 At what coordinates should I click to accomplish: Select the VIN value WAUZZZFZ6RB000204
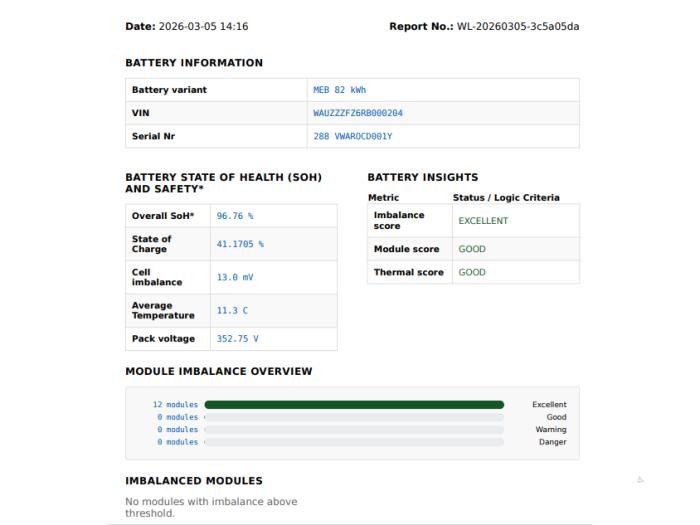click(358, 113)
